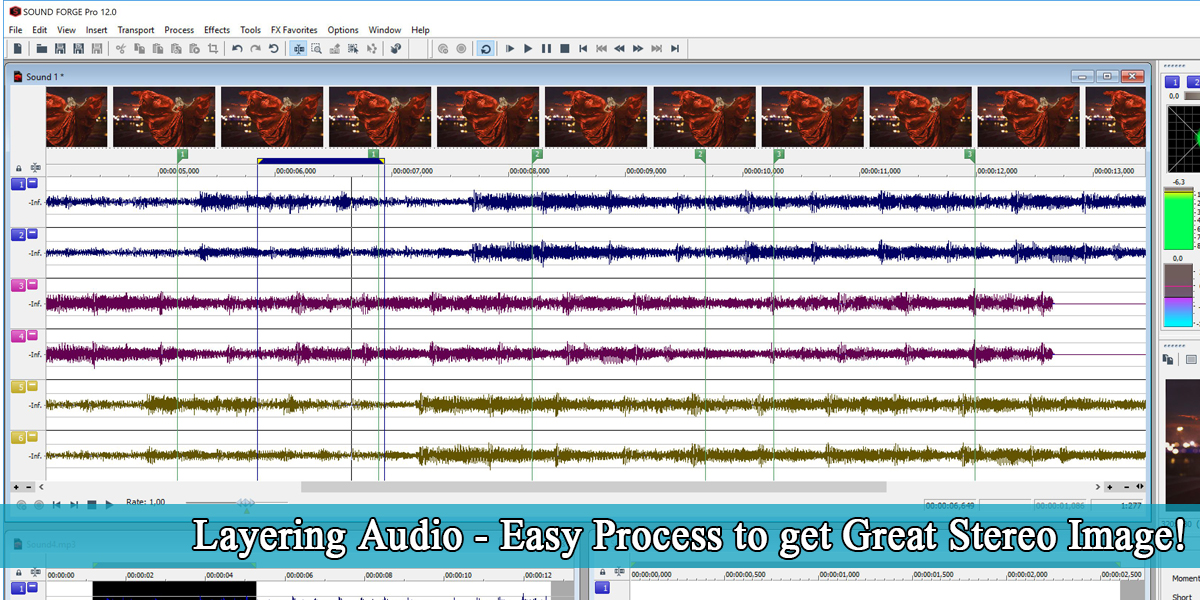Click the Undo icon
Image resolution: width=1200 pixels, height=600 pixels.
tap(236, 48)
